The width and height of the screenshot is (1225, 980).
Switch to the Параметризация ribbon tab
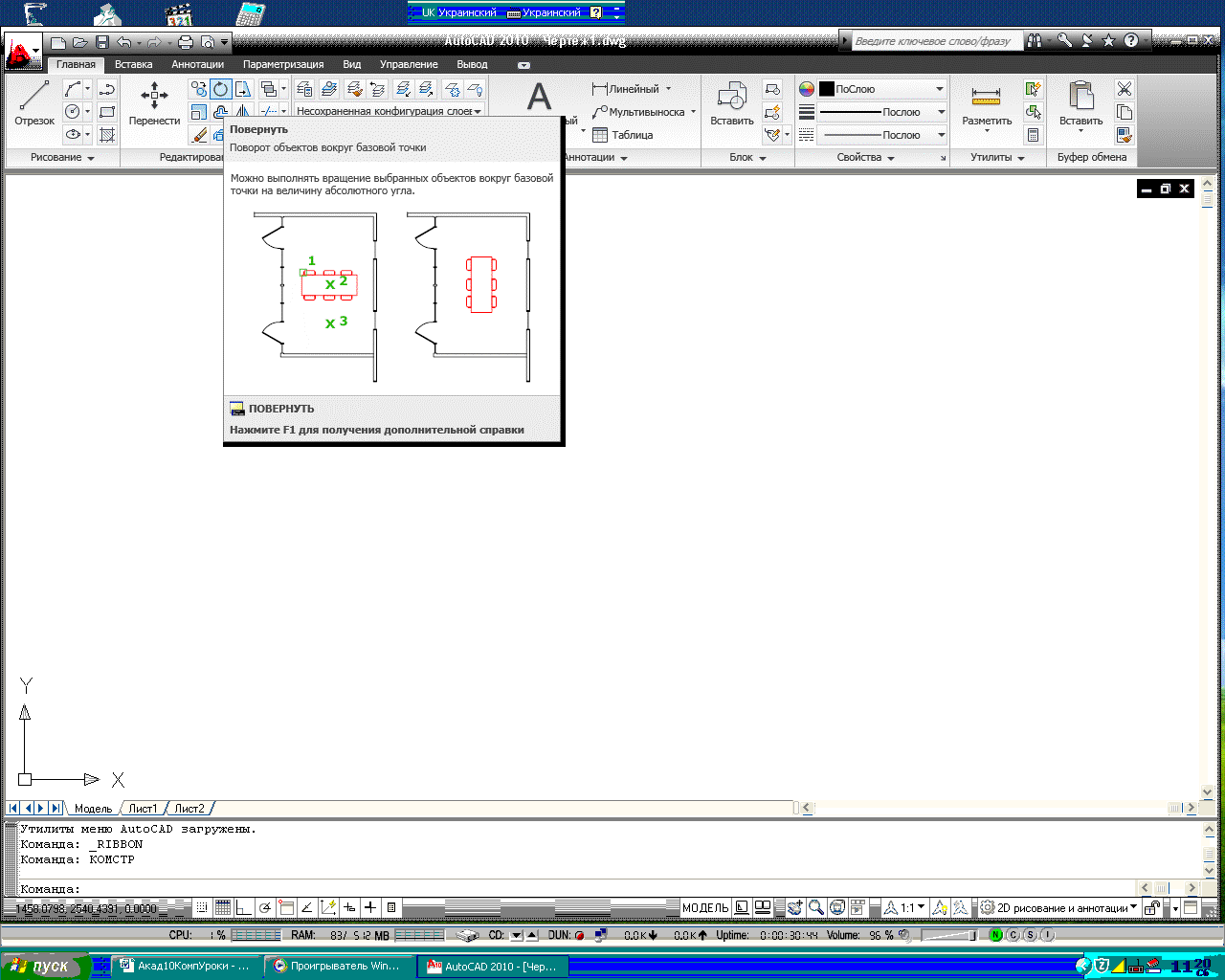point(283,64)
